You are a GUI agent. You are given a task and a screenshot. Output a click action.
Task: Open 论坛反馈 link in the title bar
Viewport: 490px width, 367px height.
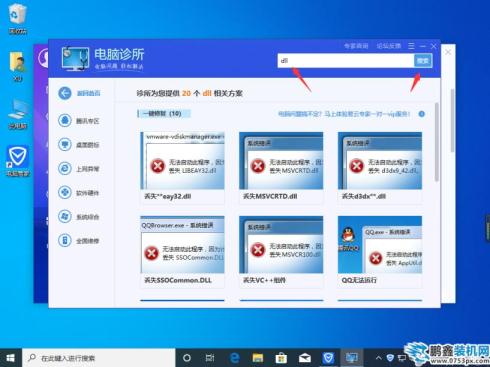[x=389, y=46]
